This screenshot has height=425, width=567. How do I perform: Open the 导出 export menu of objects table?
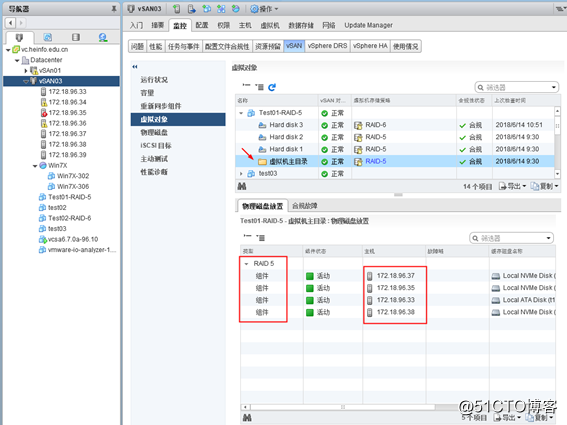512,186
